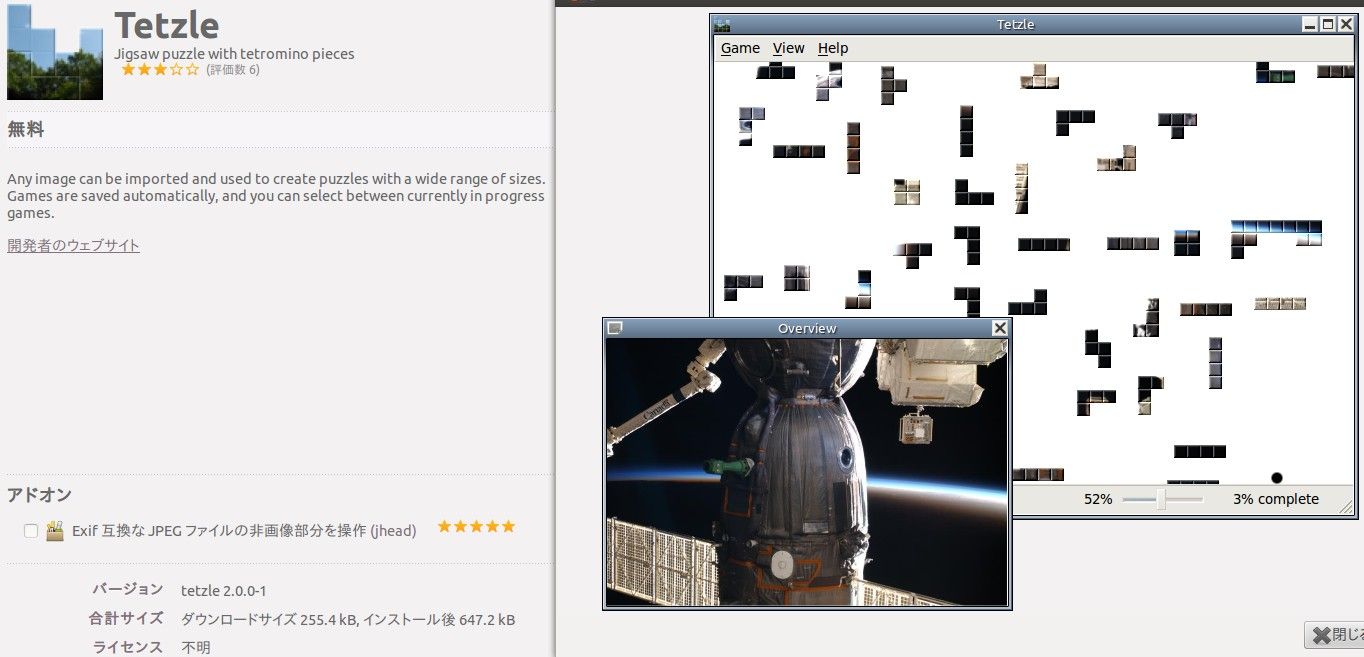Click the Tetzle zoom slider
The width and height of the screenshot is (1364, 657).
(x=1162, y=498)
